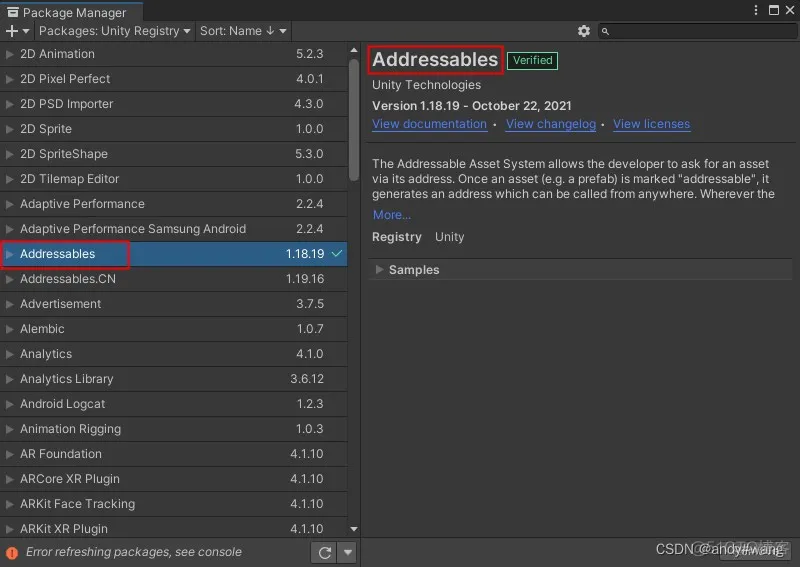Select Adaptive Performance Samsung Android package
Viewport: 800px width, 567px height.
[x=173, y=229]
